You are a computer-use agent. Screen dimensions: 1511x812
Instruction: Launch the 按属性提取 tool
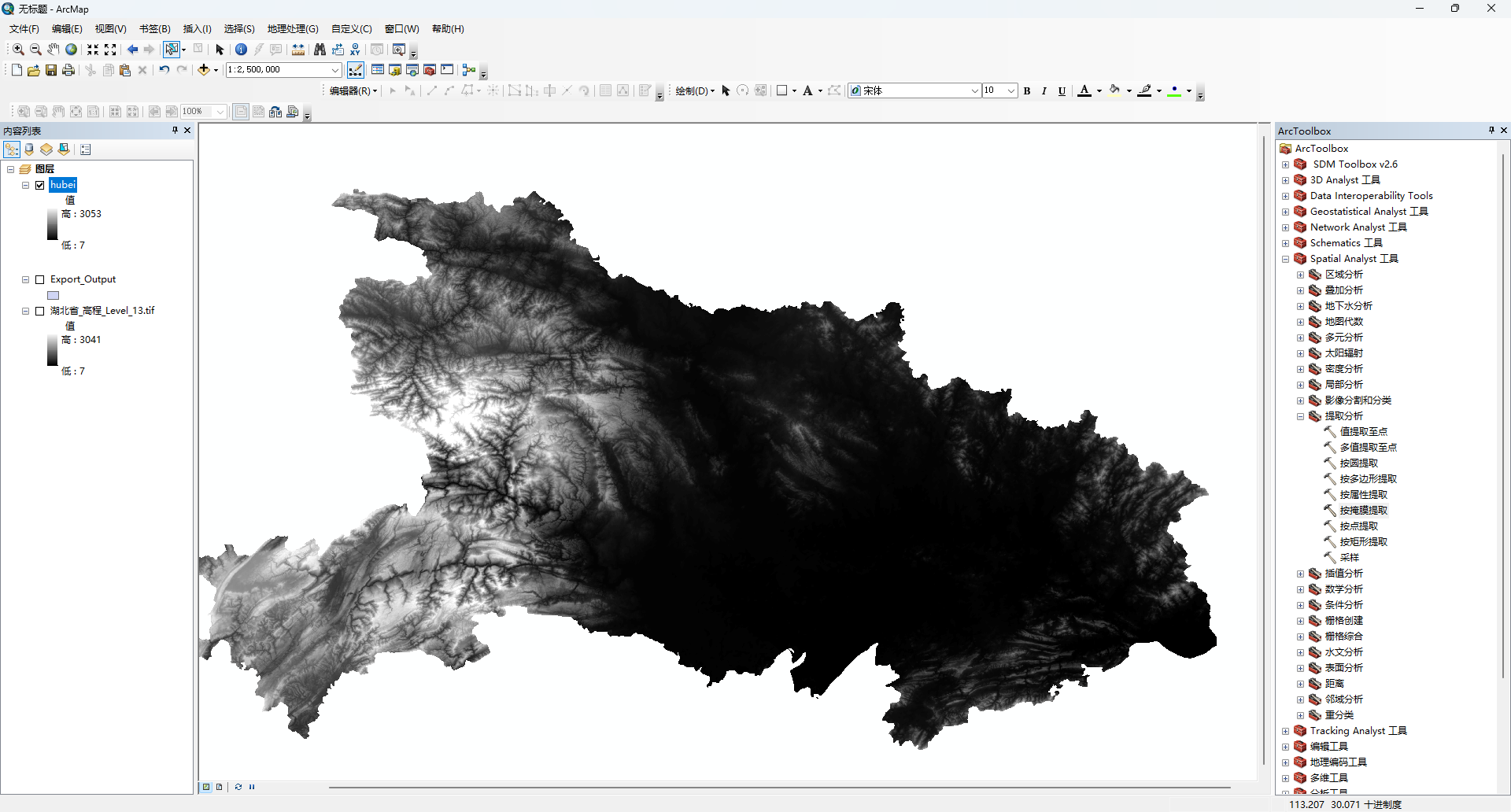(1364, 495)
